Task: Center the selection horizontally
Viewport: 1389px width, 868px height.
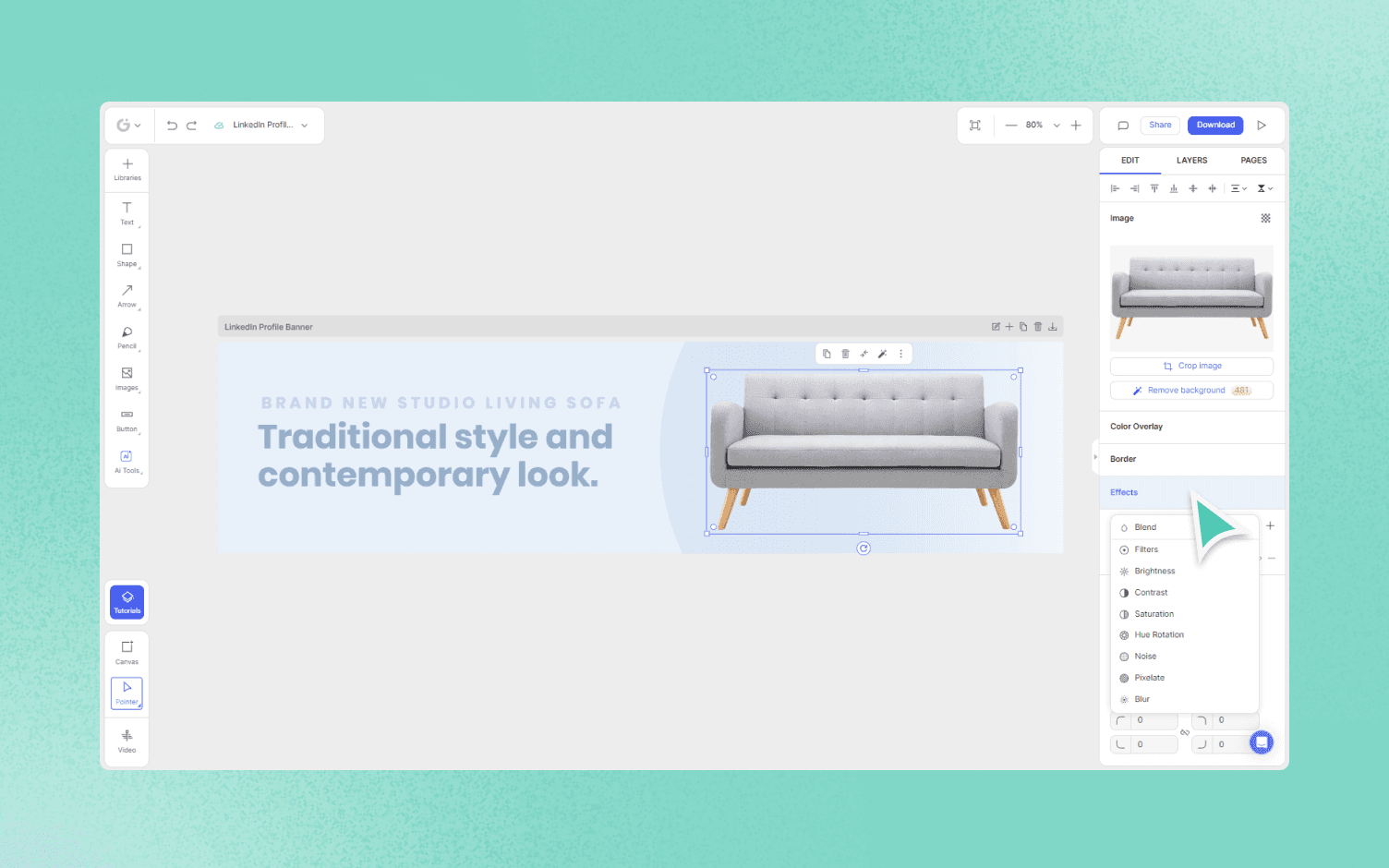Action: [1213, 188]
